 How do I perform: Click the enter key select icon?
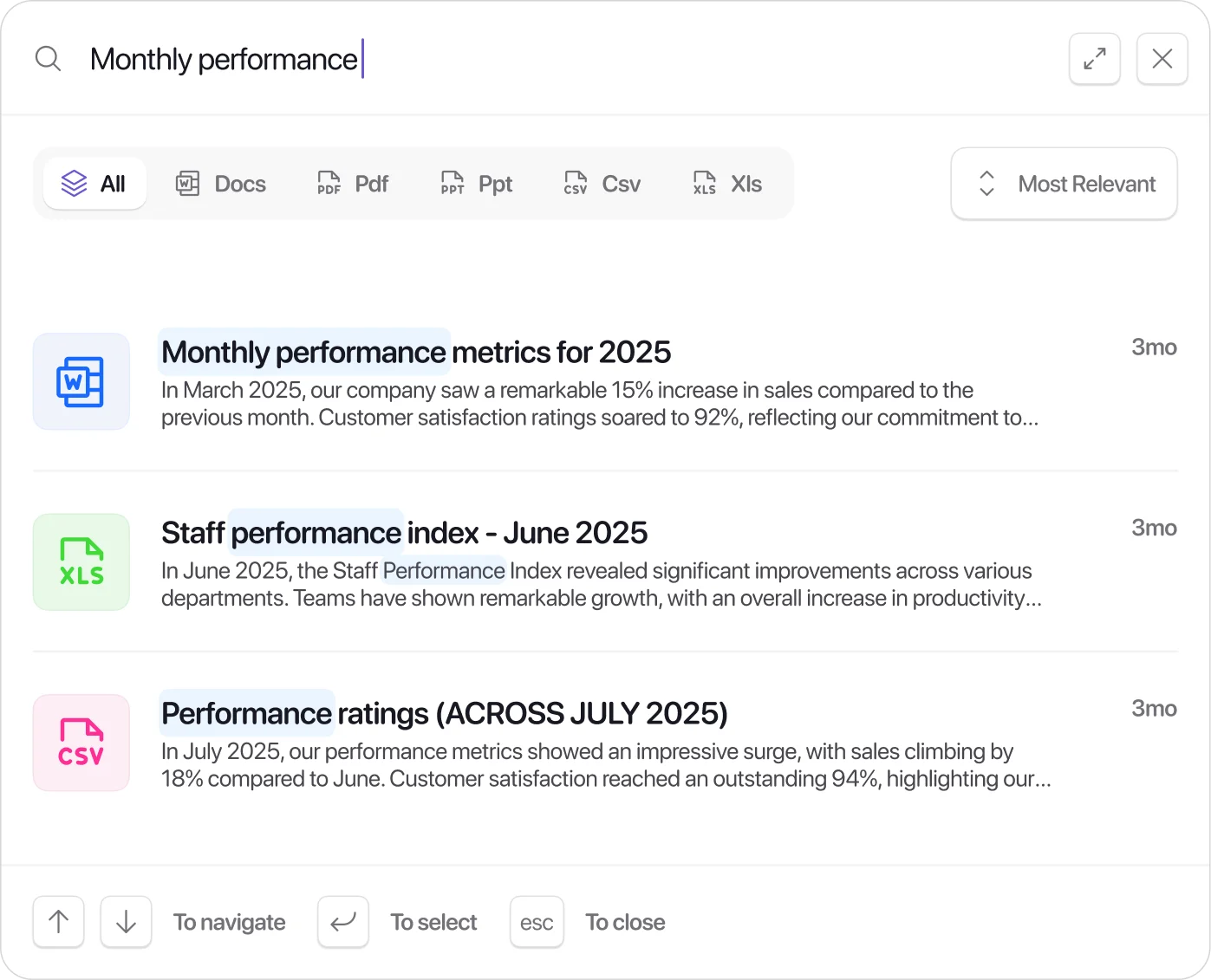tap(343, 922)
